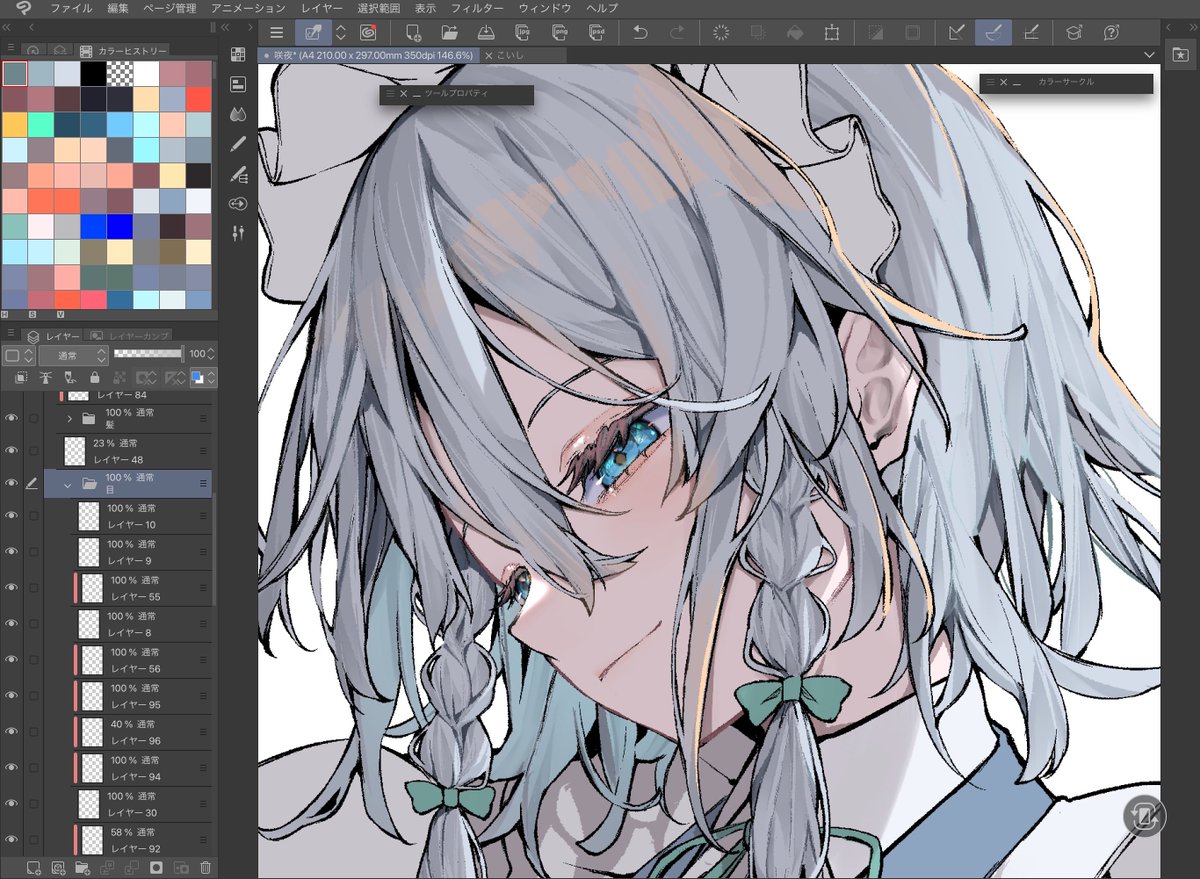Viewport: 1200px width, 879px height.
Task: Open the 通常 blending mode dropdown
Action: (x=73, y=355)
